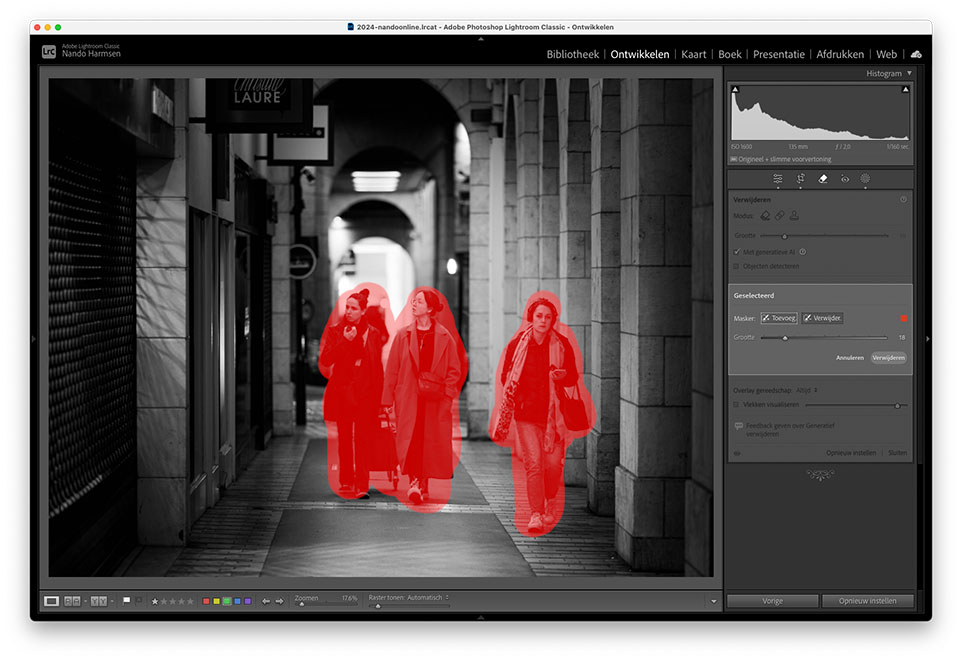The image size is (960, 660).
Task: Collapse the top module panel arrow
Action: click(x=481, y=39)
